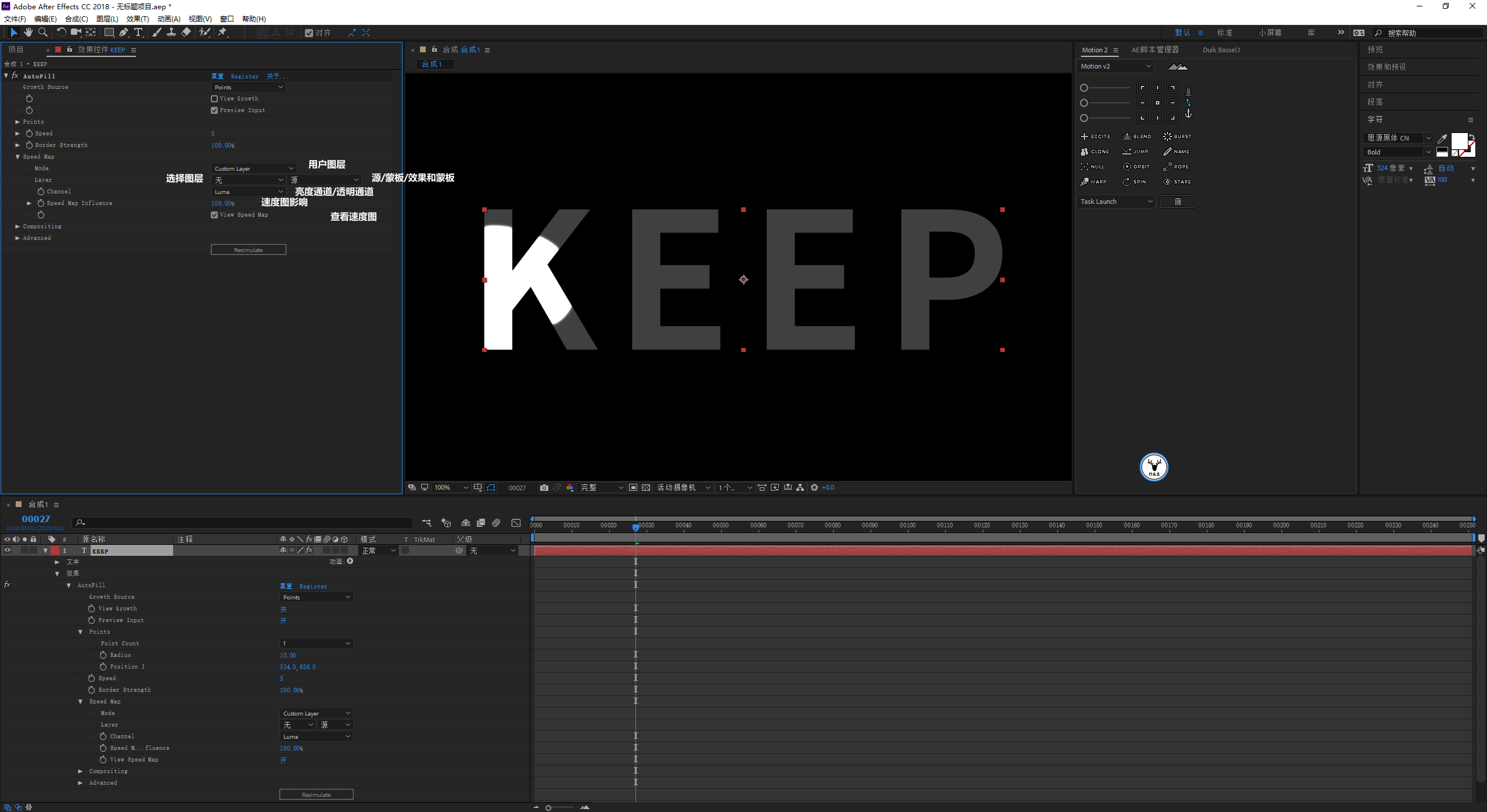Select the Zoom magnifier tool
1487x812 pixels.
pyautogui.click(x=43, y=33)
